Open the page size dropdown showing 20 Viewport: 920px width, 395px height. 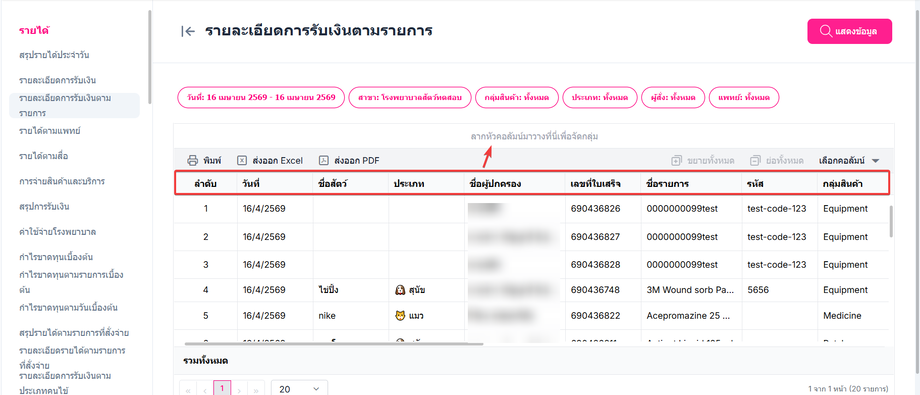[x=299, y=389]
